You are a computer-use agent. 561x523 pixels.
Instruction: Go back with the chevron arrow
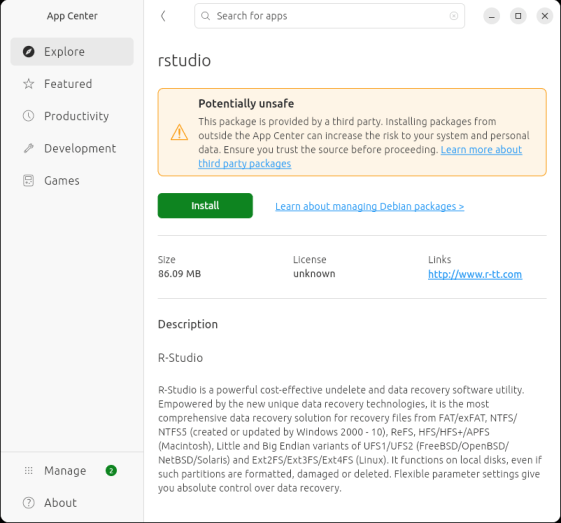pos(163,16)
